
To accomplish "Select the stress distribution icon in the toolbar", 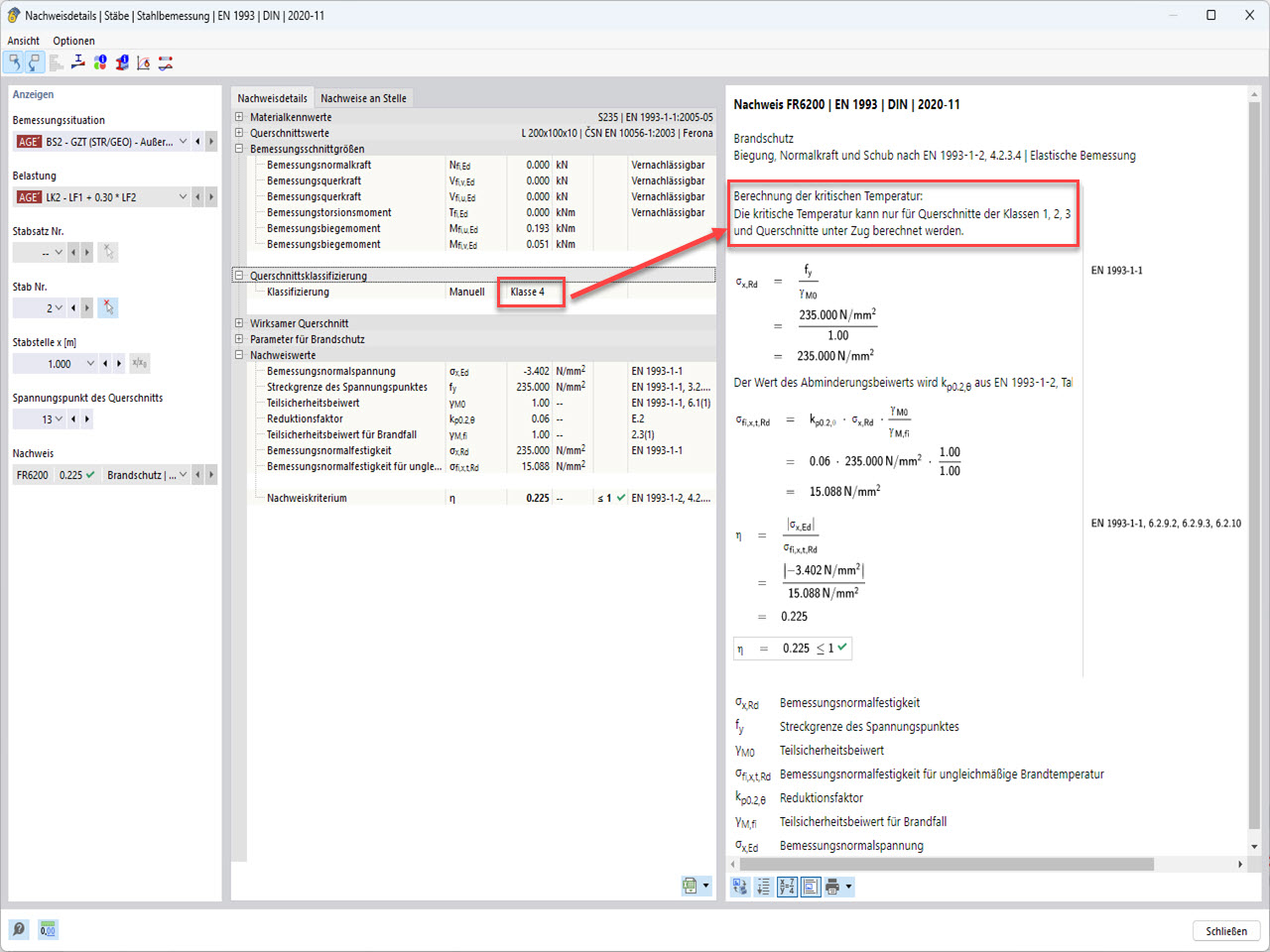I will [x=77, y=61].
